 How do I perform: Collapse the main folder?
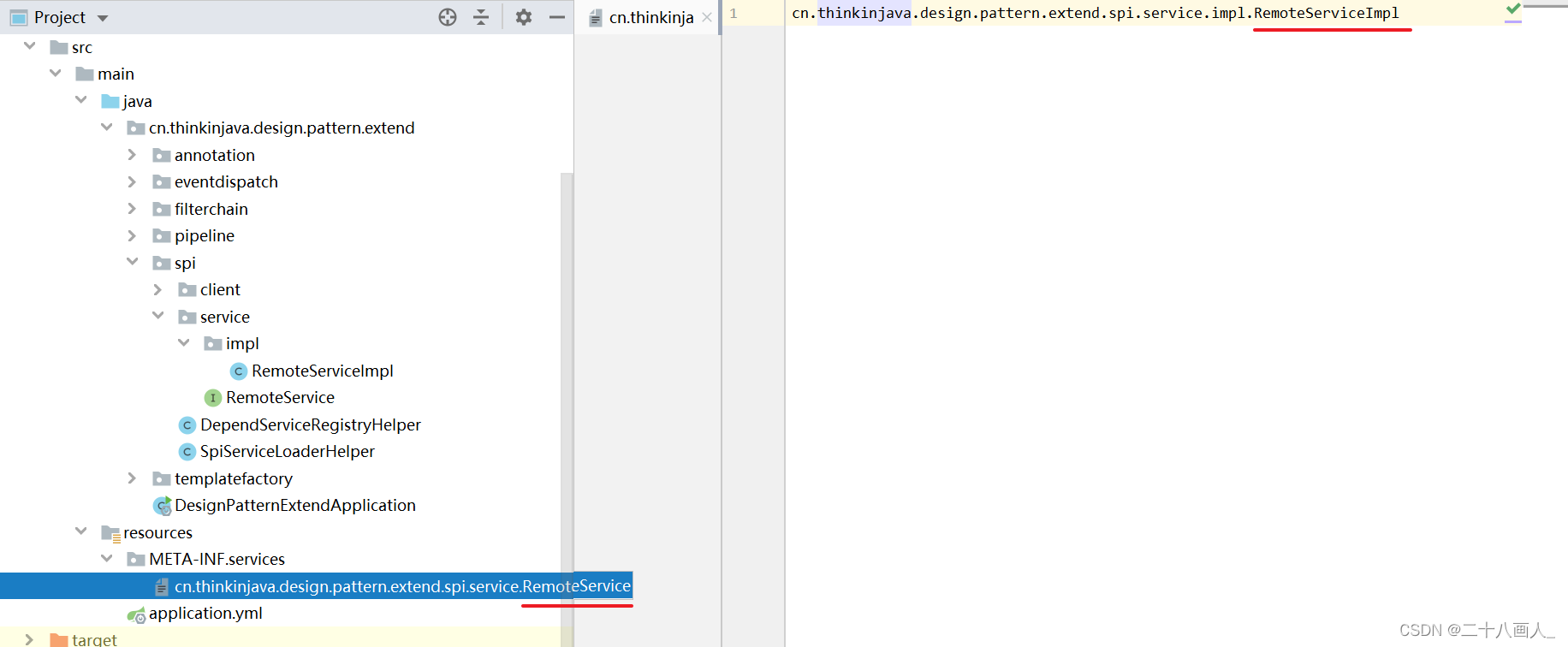click(x=56, y=74)
